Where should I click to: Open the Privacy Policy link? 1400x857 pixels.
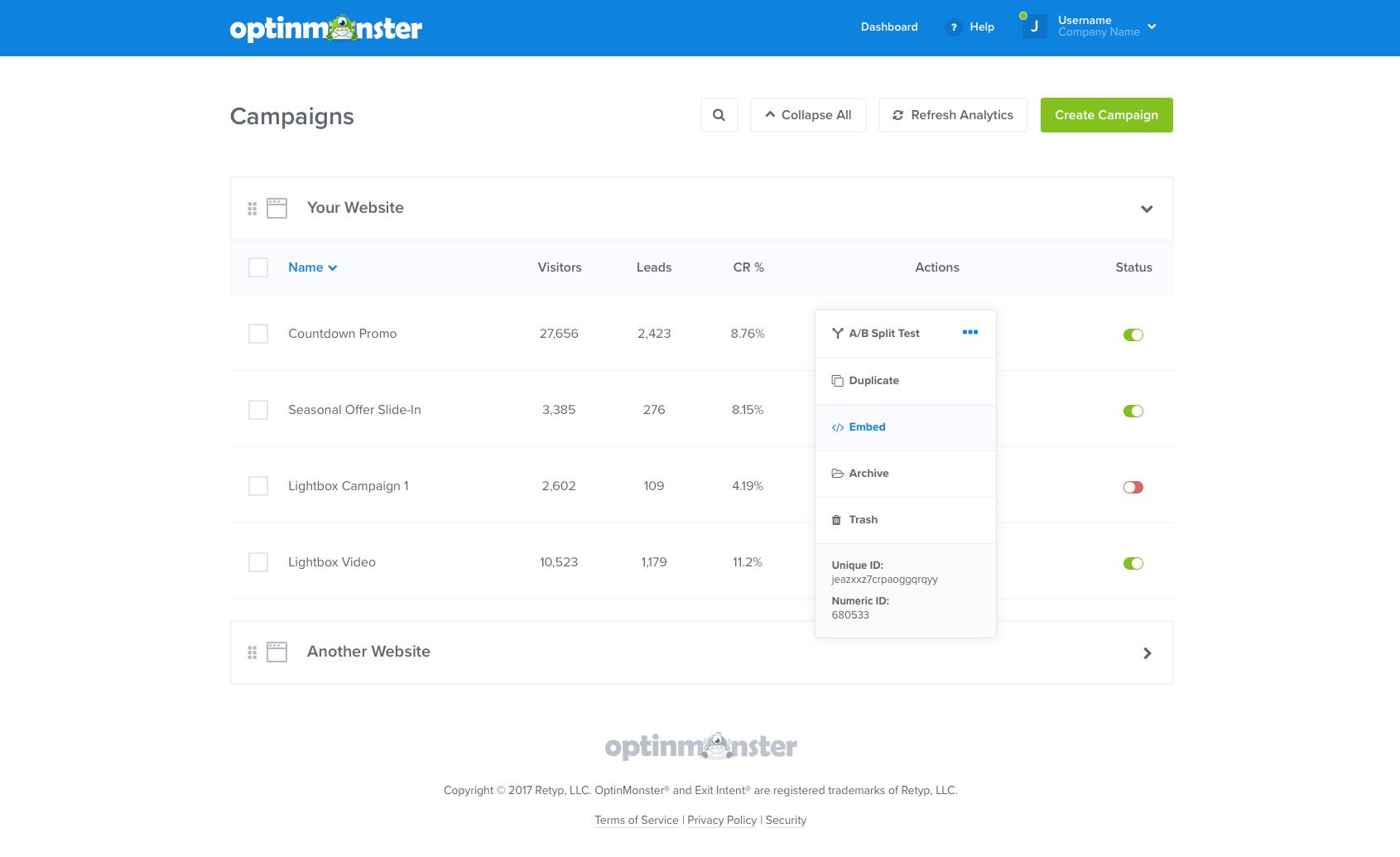coord(722,820)
